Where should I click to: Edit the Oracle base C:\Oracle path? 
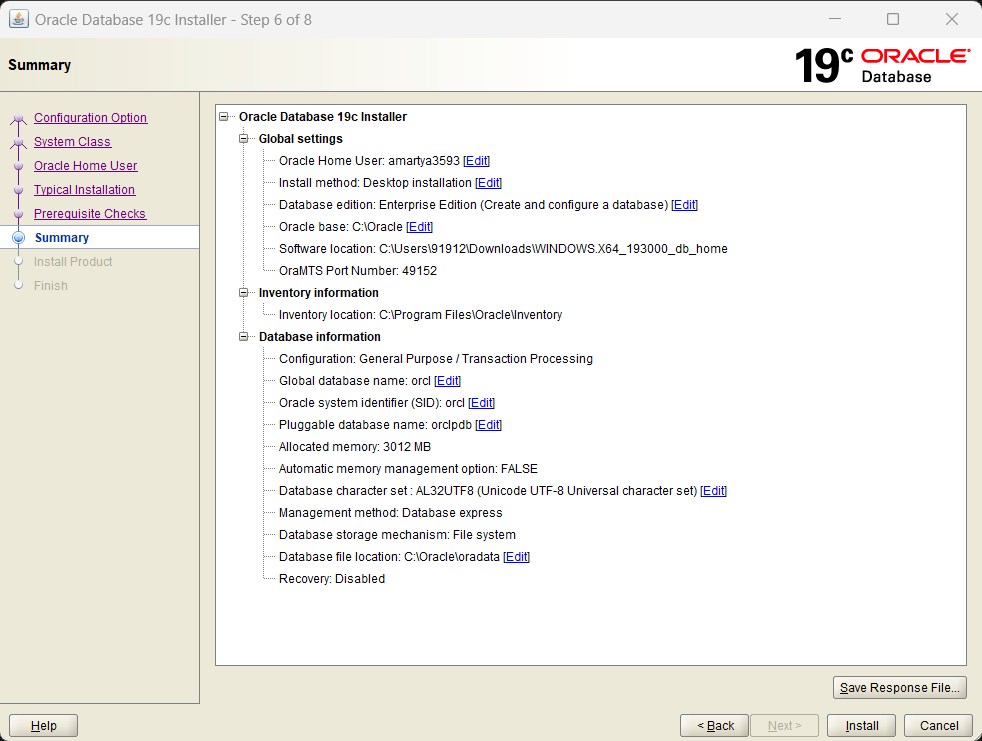[x=420, y=227]
